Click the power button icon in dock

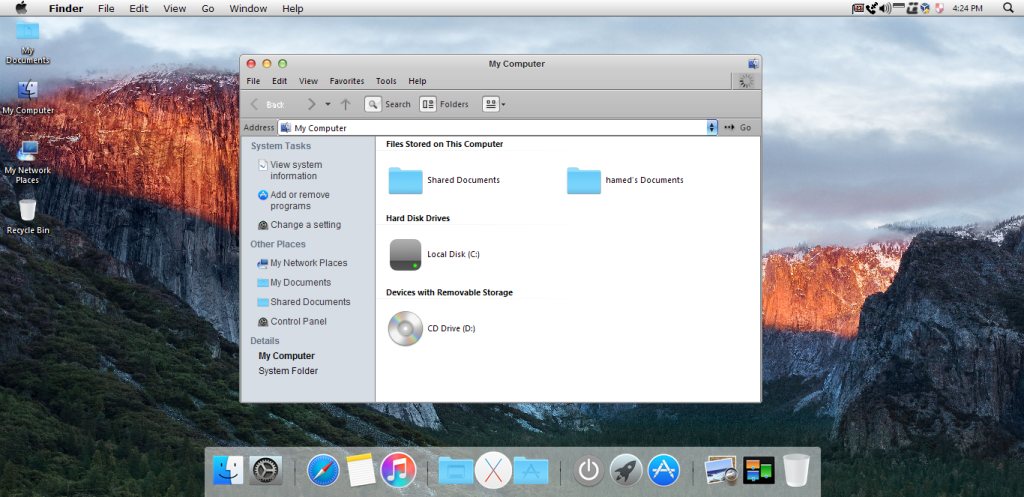(x=589, y=470)
